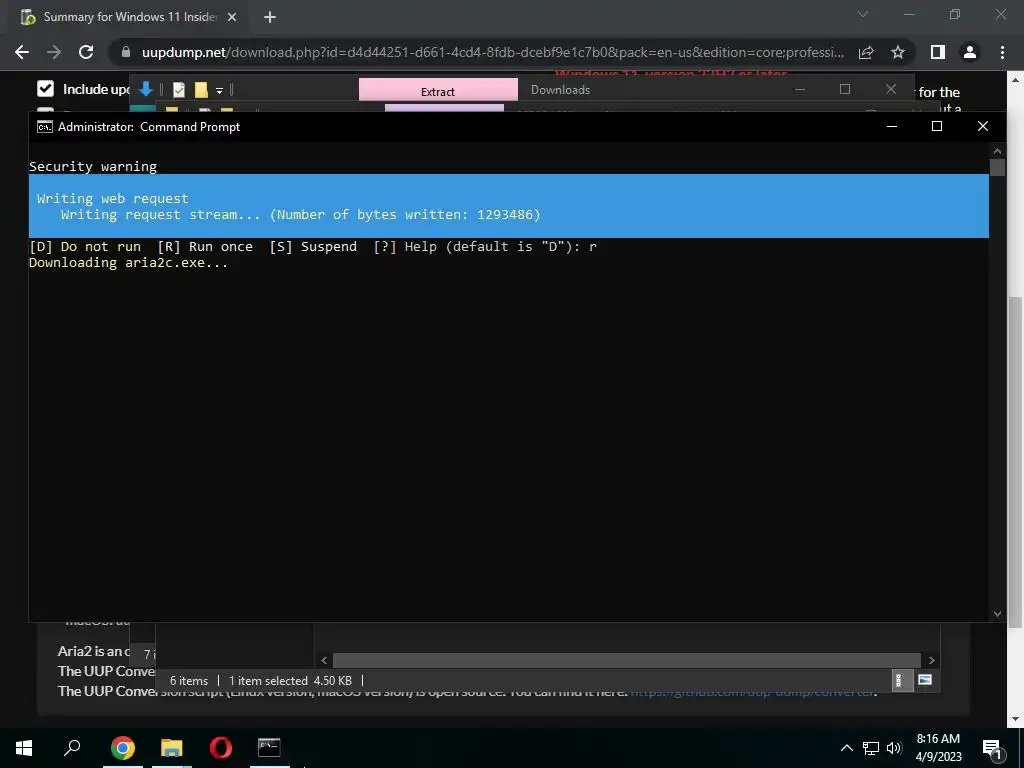
Task: Click down arrow of Command Prompt scrollbar
Action: pos(997,614)
